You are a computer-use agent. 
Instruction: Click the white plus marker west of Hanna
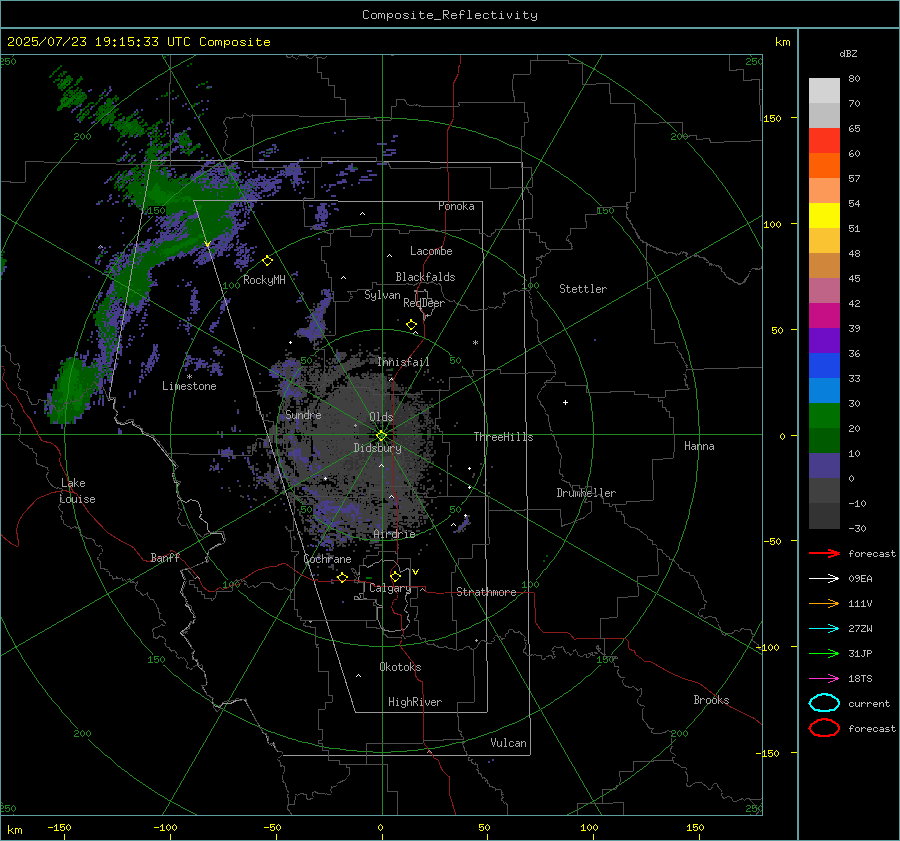point(565,402)
